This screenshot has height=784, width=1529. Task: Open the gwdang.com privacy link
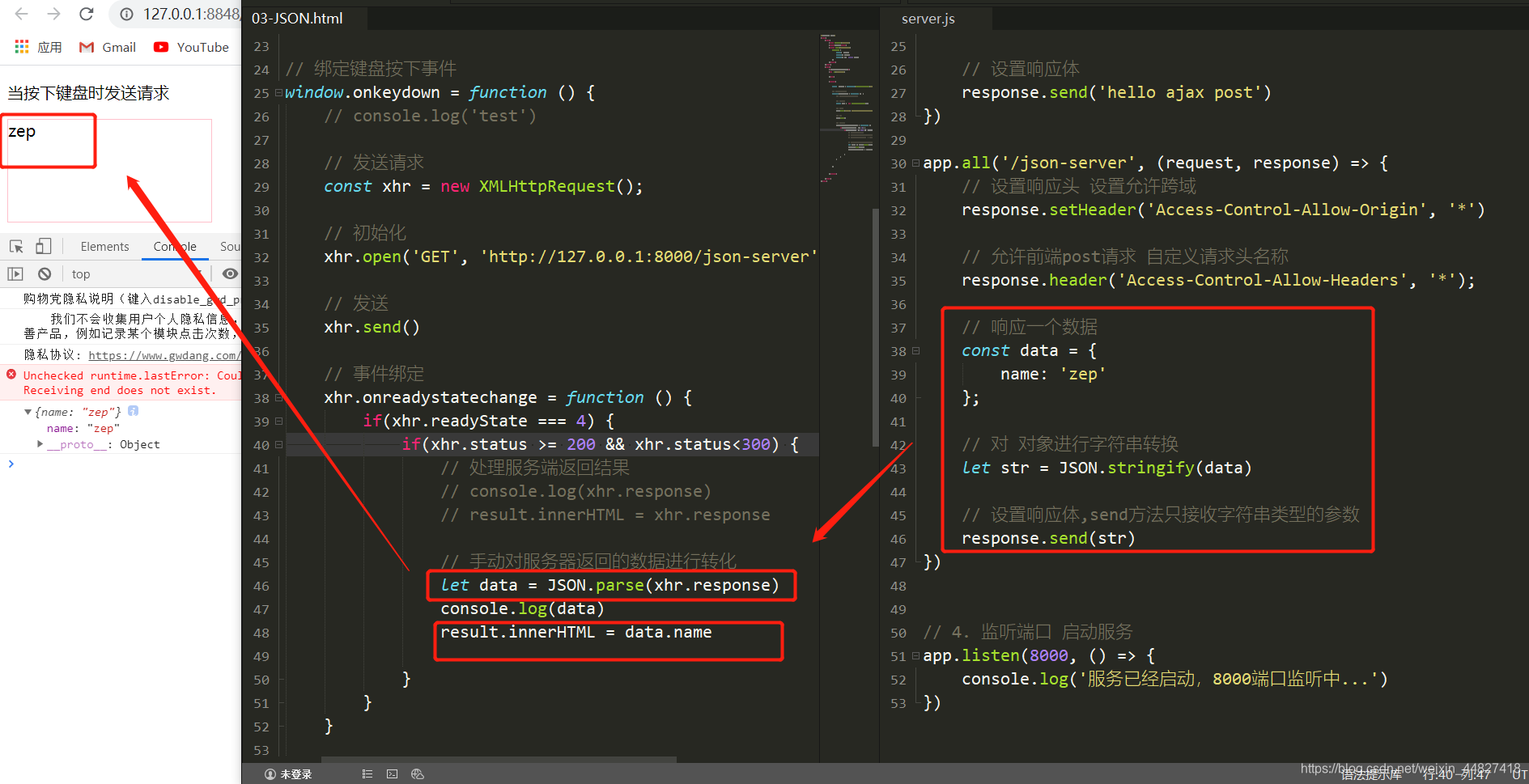point(164,354)
